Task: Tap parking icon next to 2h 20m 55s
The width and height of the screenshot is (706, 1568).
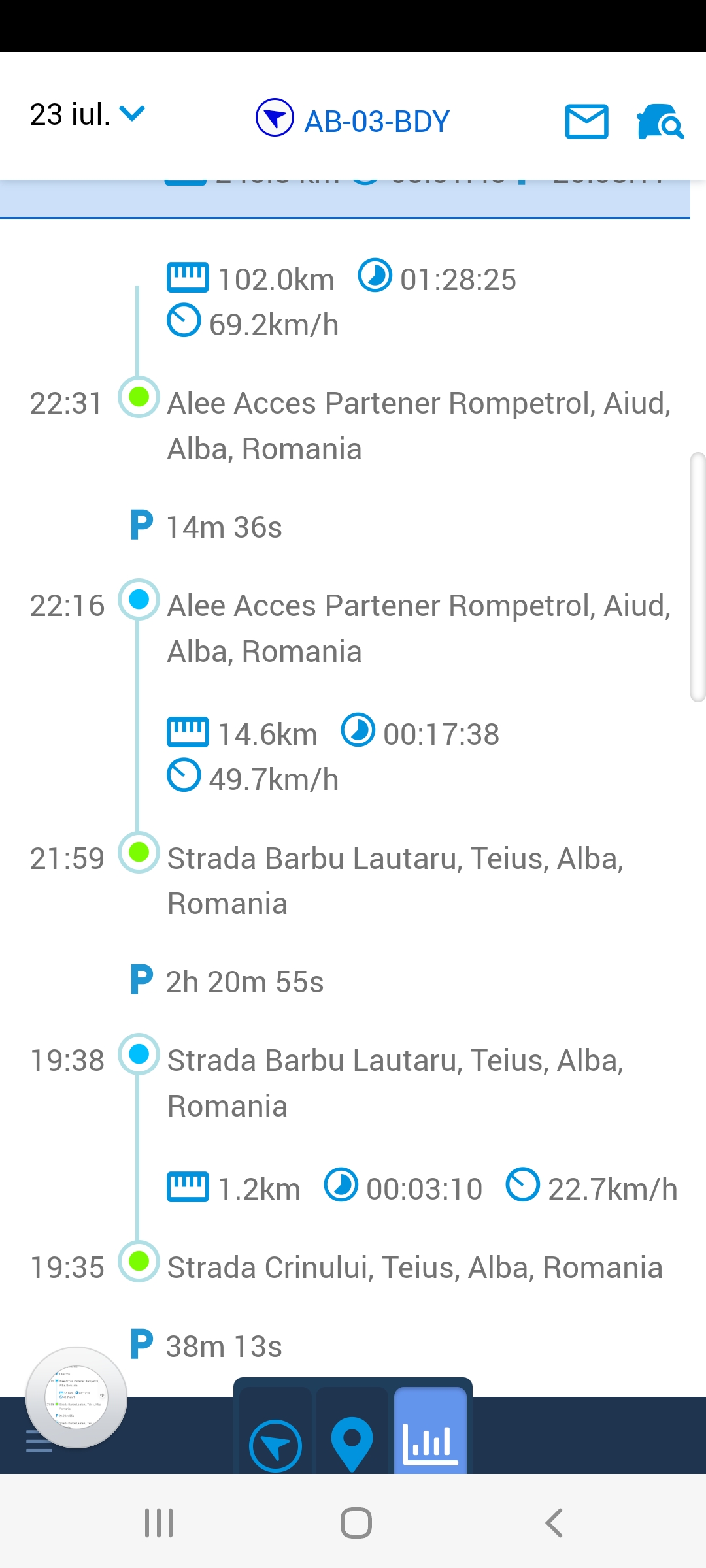Action: (x=141, y=980)
